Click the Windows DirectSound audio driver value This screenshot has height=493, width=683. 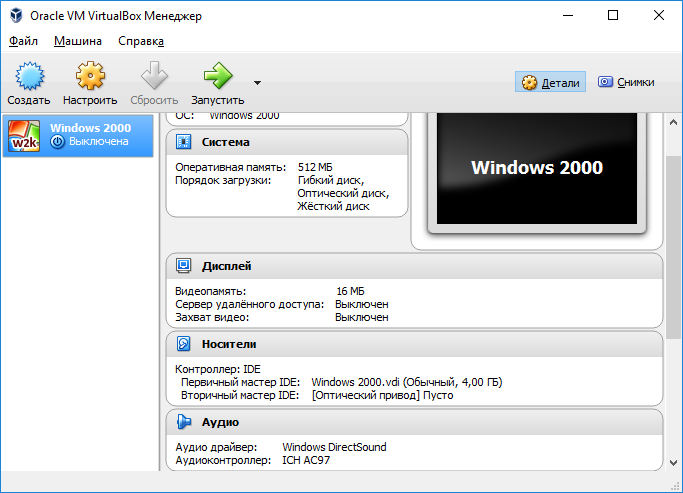click(x=334, y=447)
